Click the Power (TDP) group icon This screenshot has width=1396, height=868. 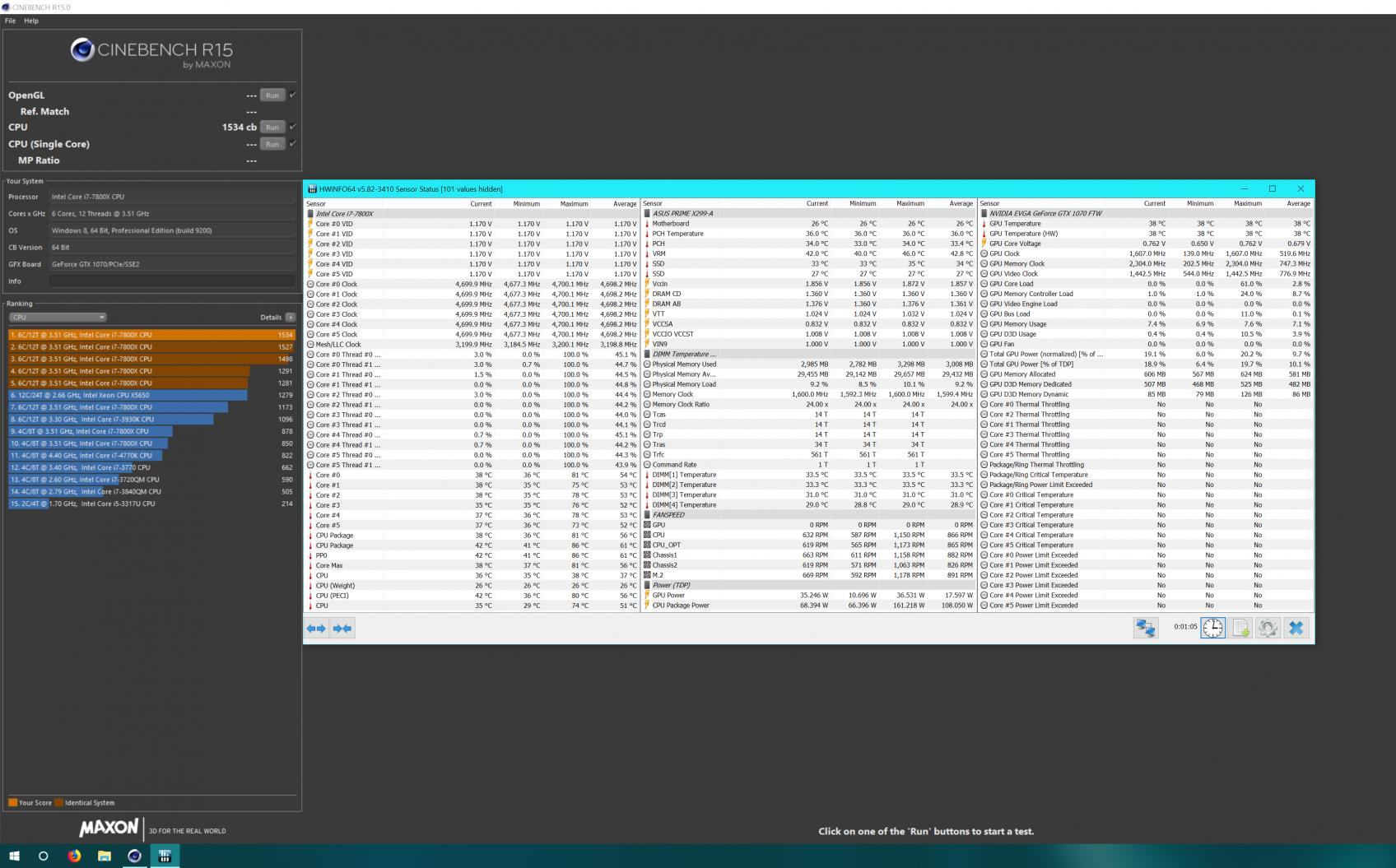click(x=647, y=585)
